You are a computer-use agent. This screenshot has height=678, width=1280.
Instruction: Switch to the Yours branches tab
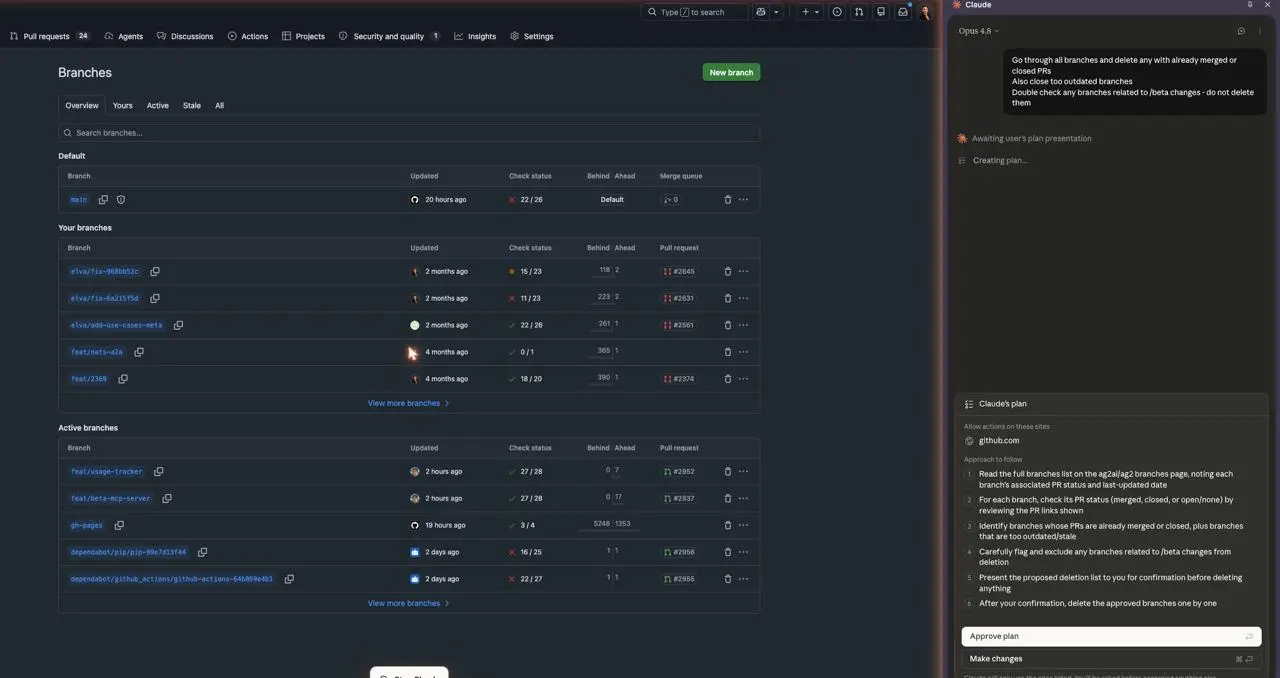[122, 105]
